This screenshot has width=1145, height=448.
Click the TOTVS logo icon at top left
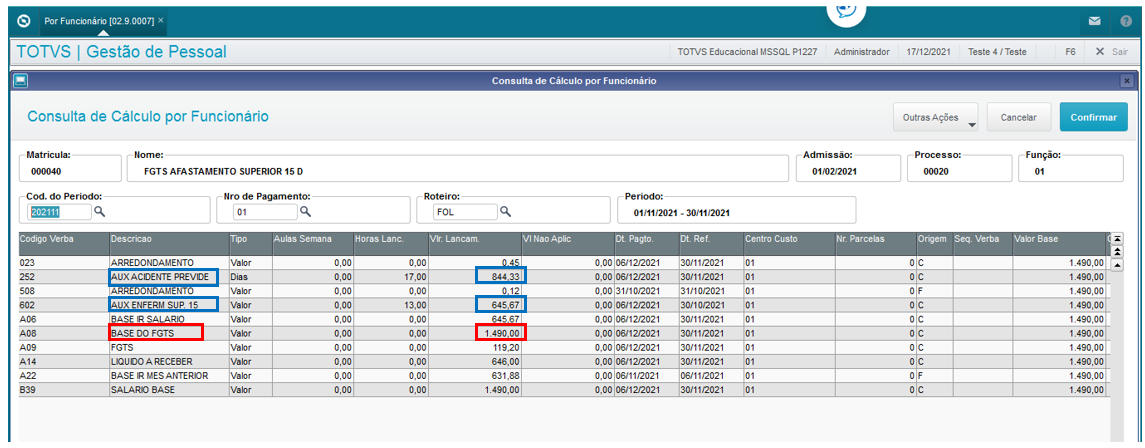pos(23,21)
